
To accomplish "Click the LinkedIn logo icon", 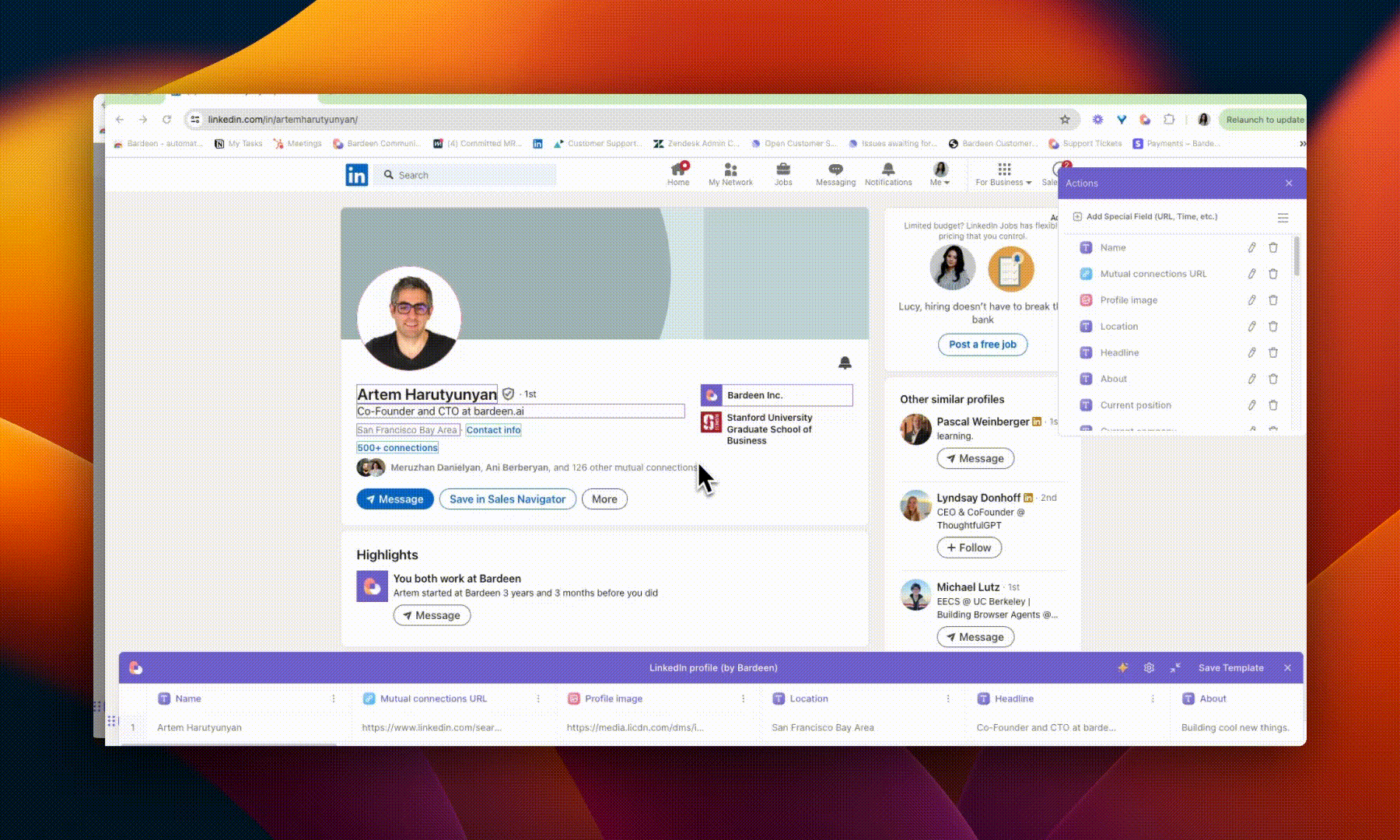I will [x=356, y=175].
